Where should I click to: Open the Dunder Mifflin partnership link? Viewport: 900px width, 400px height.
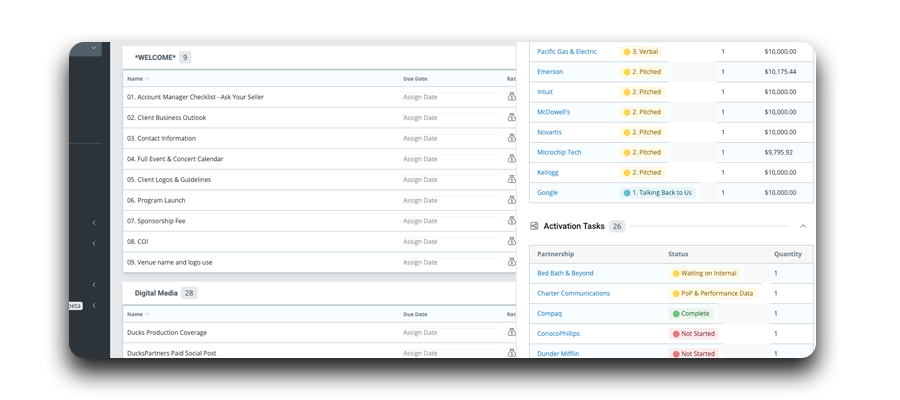pyautogui.click(x=558, y=354)
